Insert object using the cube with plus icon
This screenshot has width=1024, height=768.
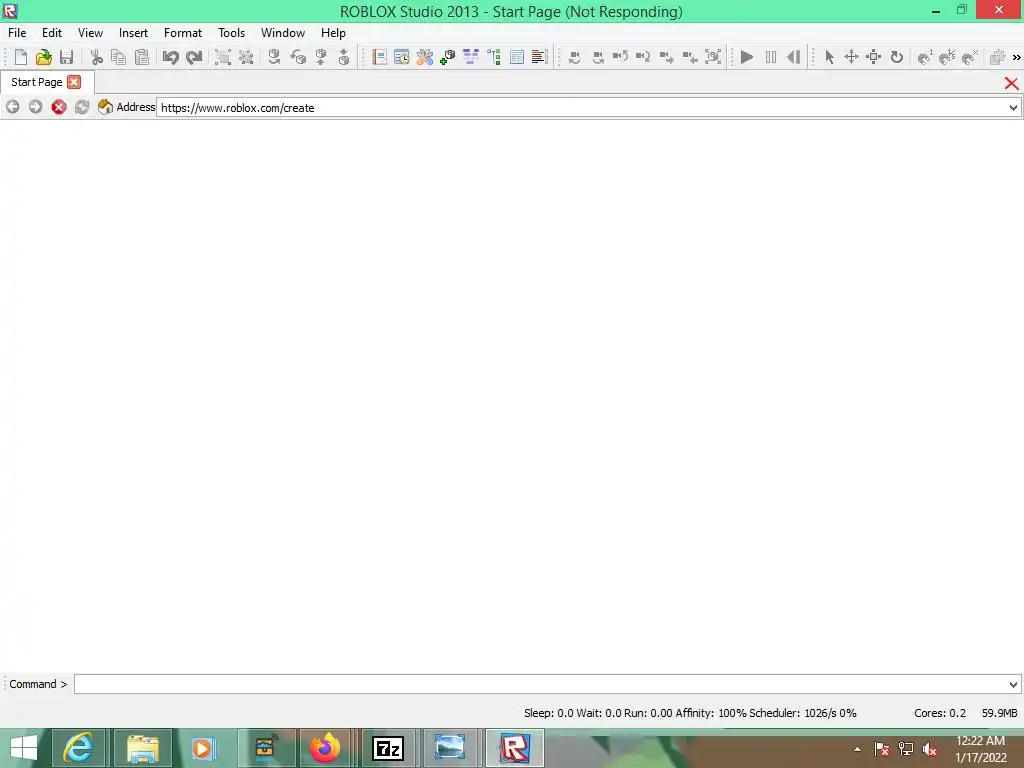click(447, 57)
